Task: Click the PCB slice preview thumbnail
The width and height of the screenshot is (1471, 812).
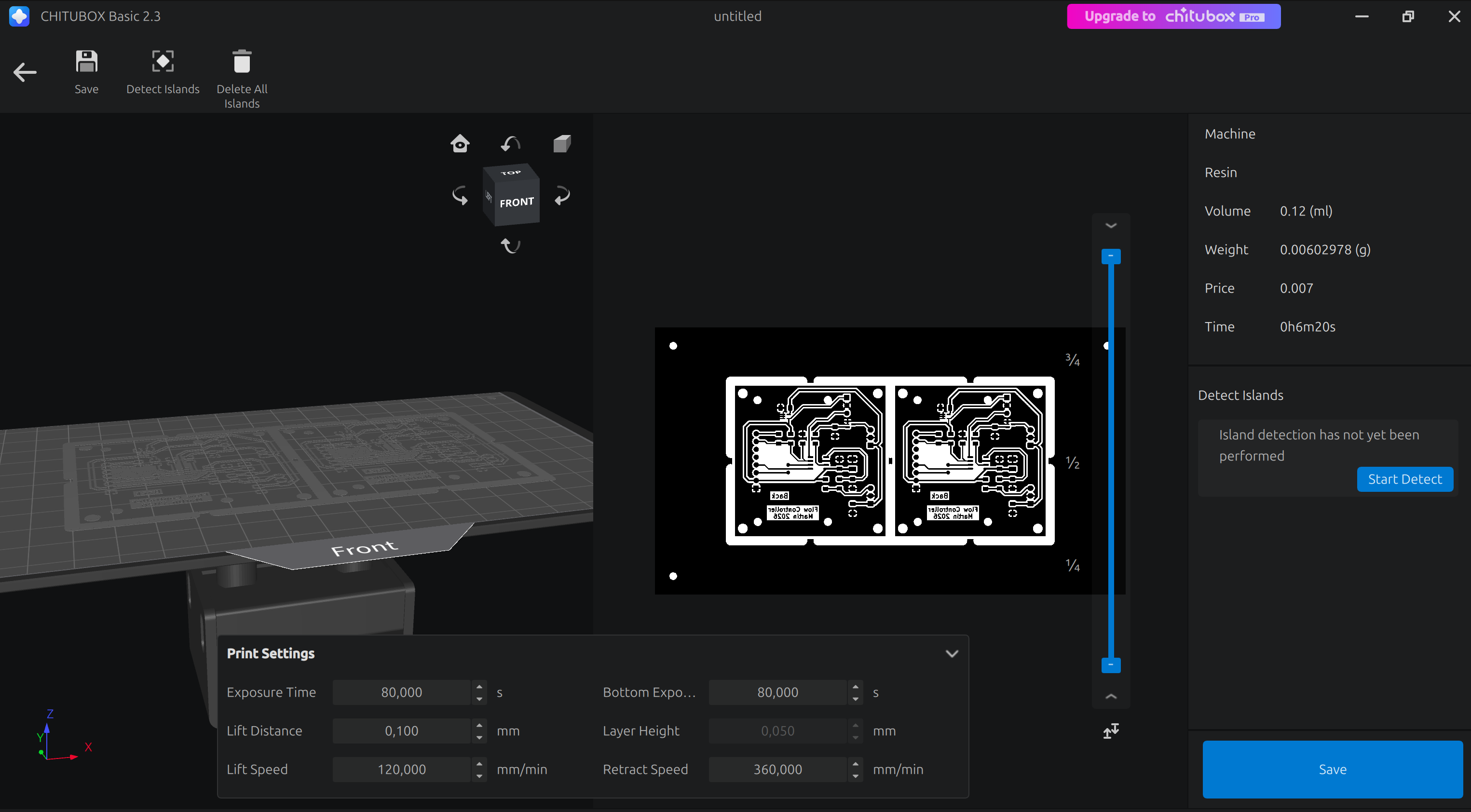Action: tap(890, 461)
